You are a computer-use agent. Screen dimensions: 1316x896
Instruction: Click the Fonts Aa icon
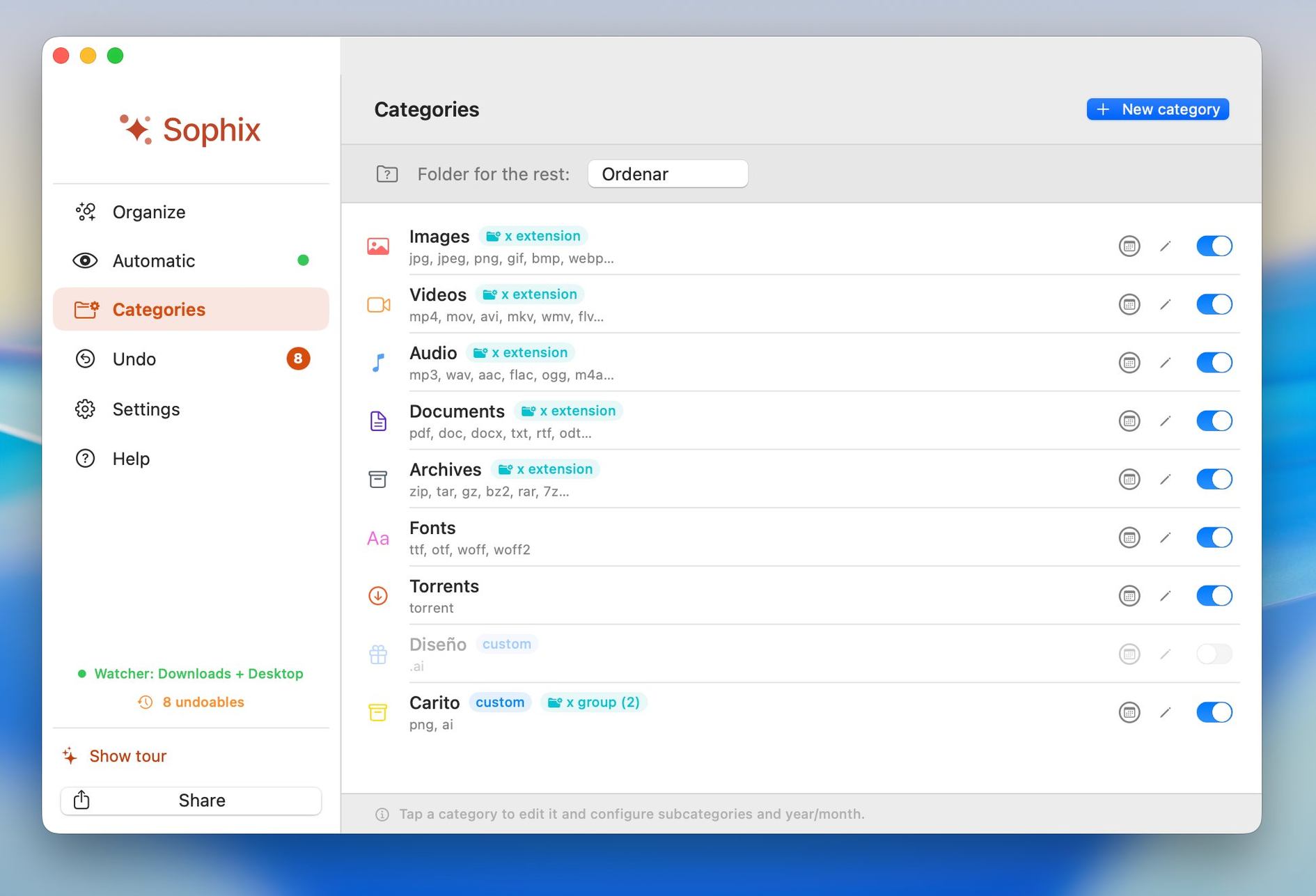(x=378, y=538)
